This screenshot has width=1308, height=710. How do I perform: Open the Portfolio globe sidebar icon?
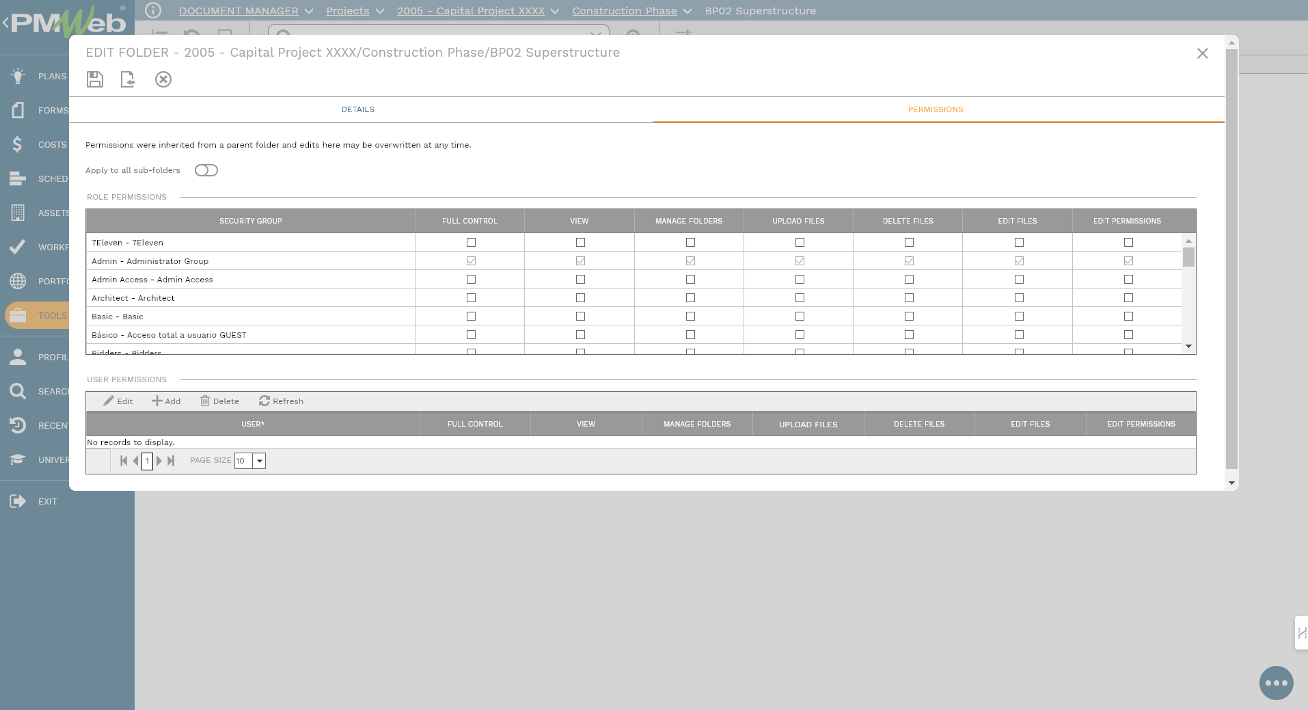18,281
